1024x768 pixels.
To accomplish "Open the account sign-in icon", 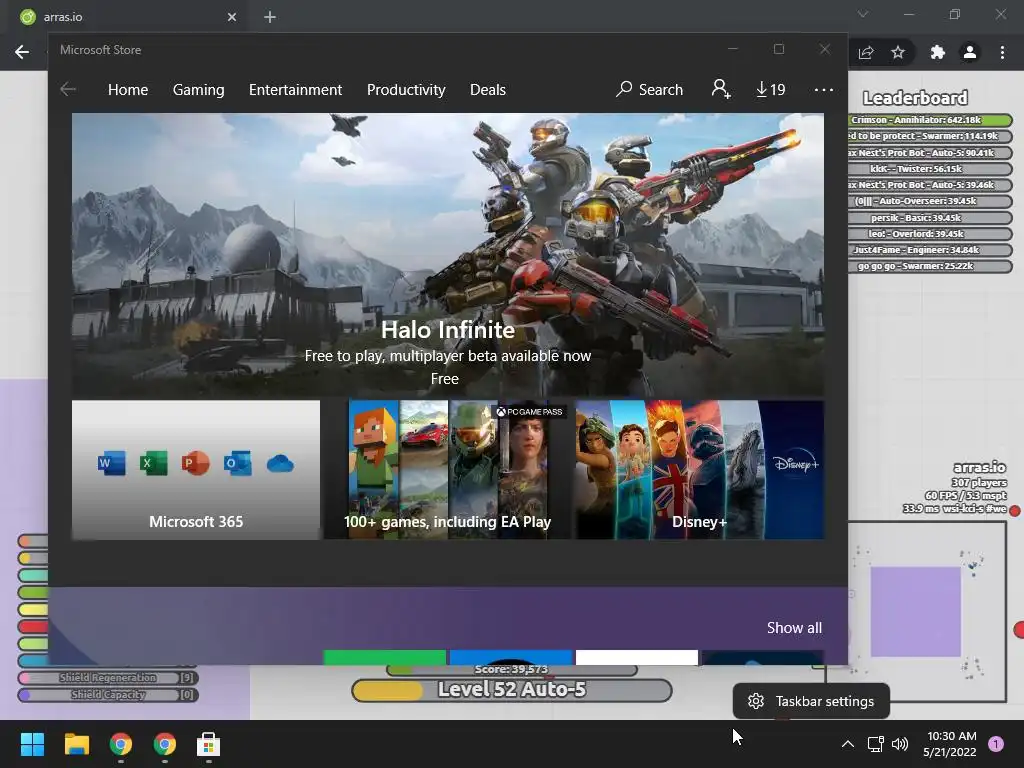I will (x=721, y=89).
